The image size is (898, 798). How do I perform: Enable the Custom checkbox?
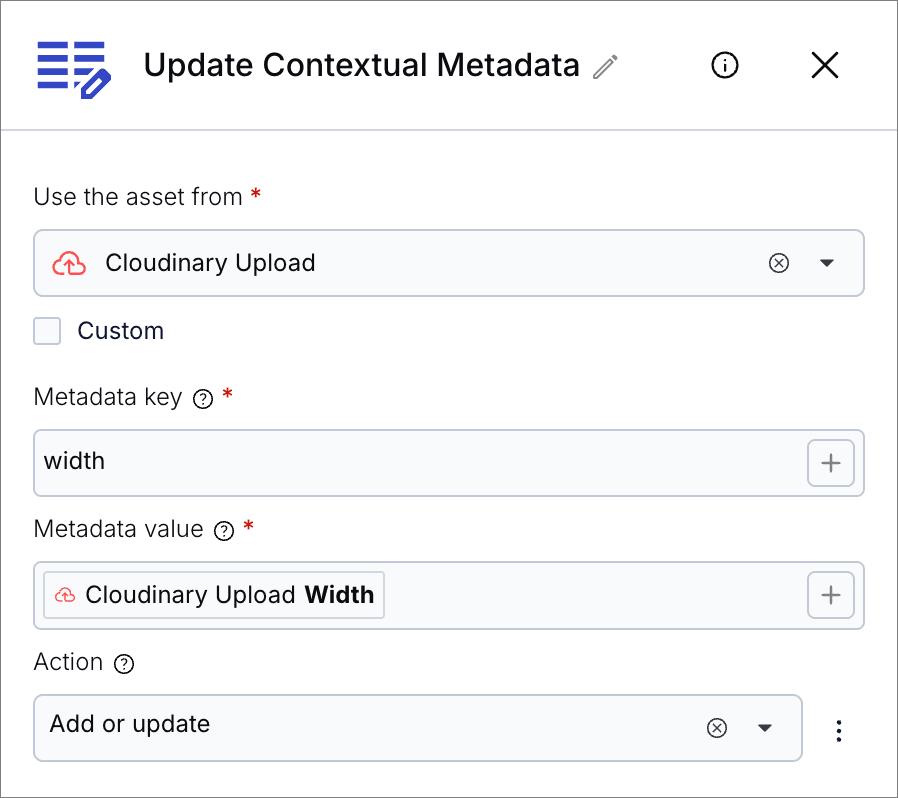pos(48,331)
